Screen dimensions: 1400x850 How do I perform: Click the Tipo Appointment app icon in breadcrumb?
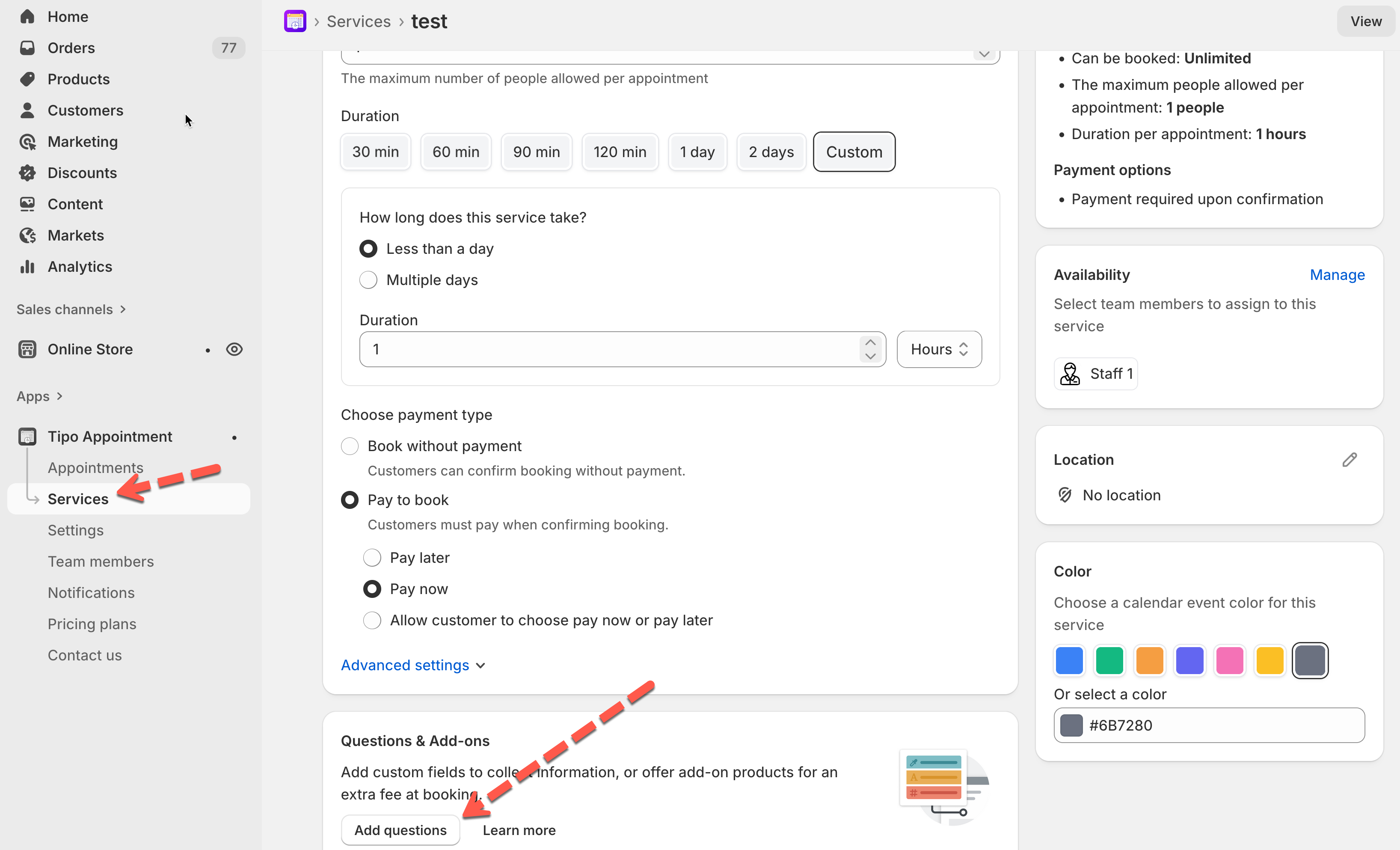click(x=295, y=21)
